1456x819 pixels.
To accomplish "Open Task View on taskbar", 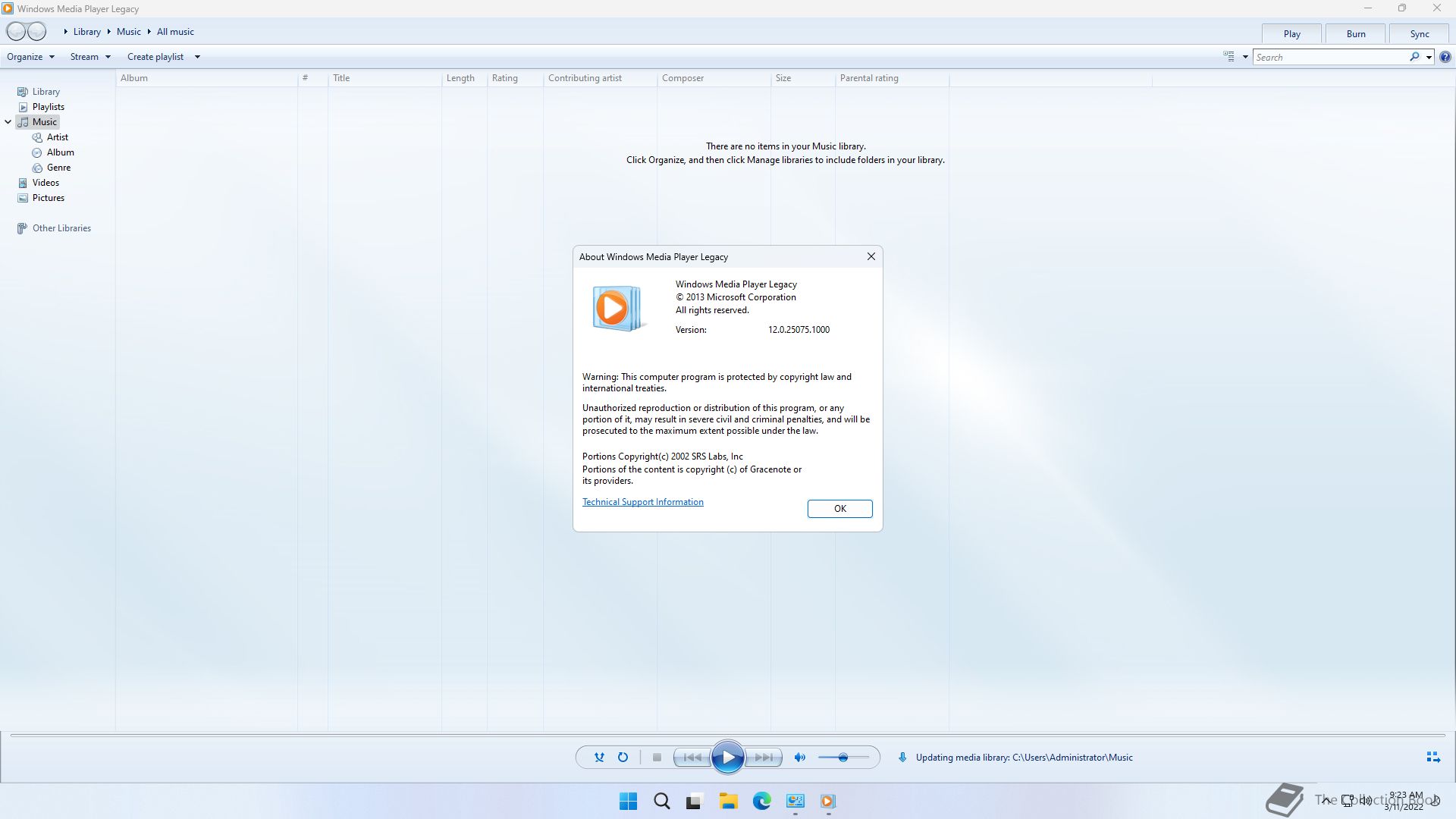I will (x=694, y=802).
